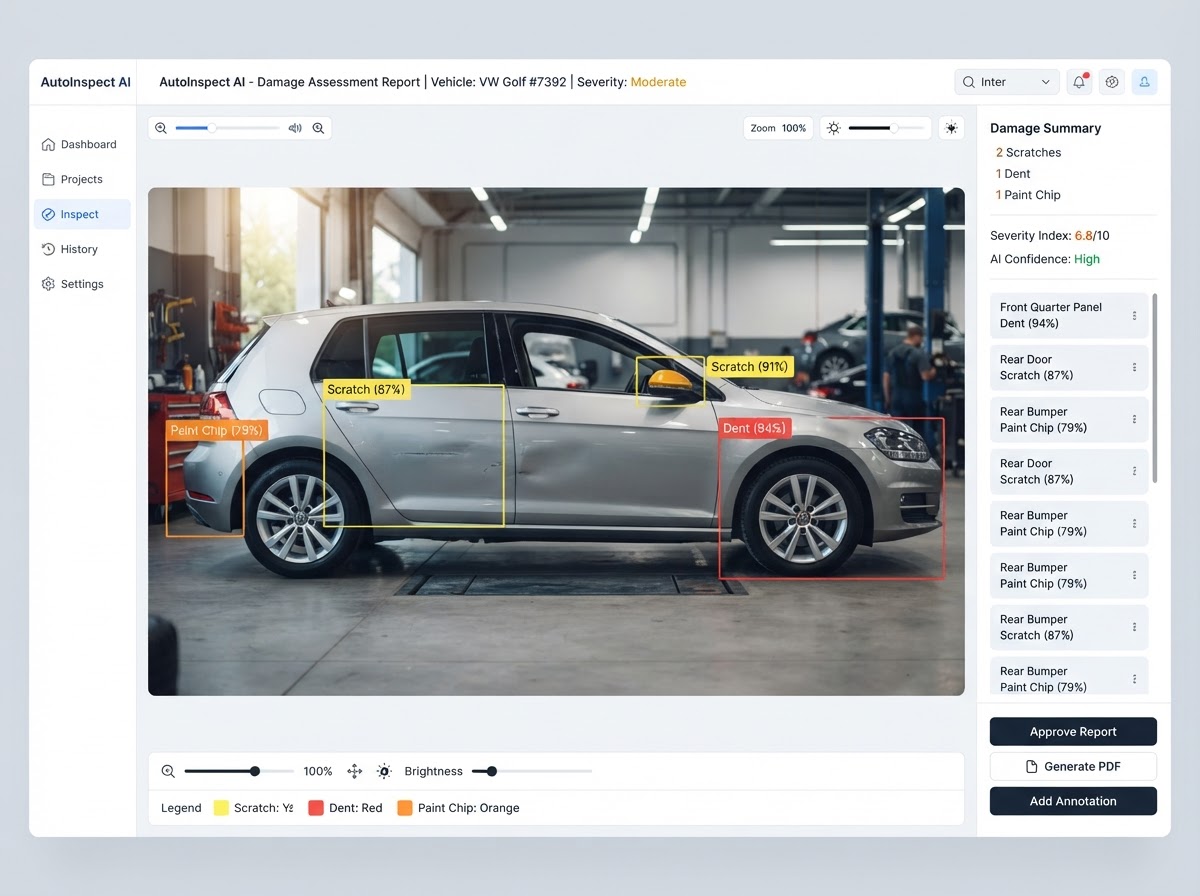Click the Generate PDF button
Screen dimensions: 1200x896
coord(1073,767)
